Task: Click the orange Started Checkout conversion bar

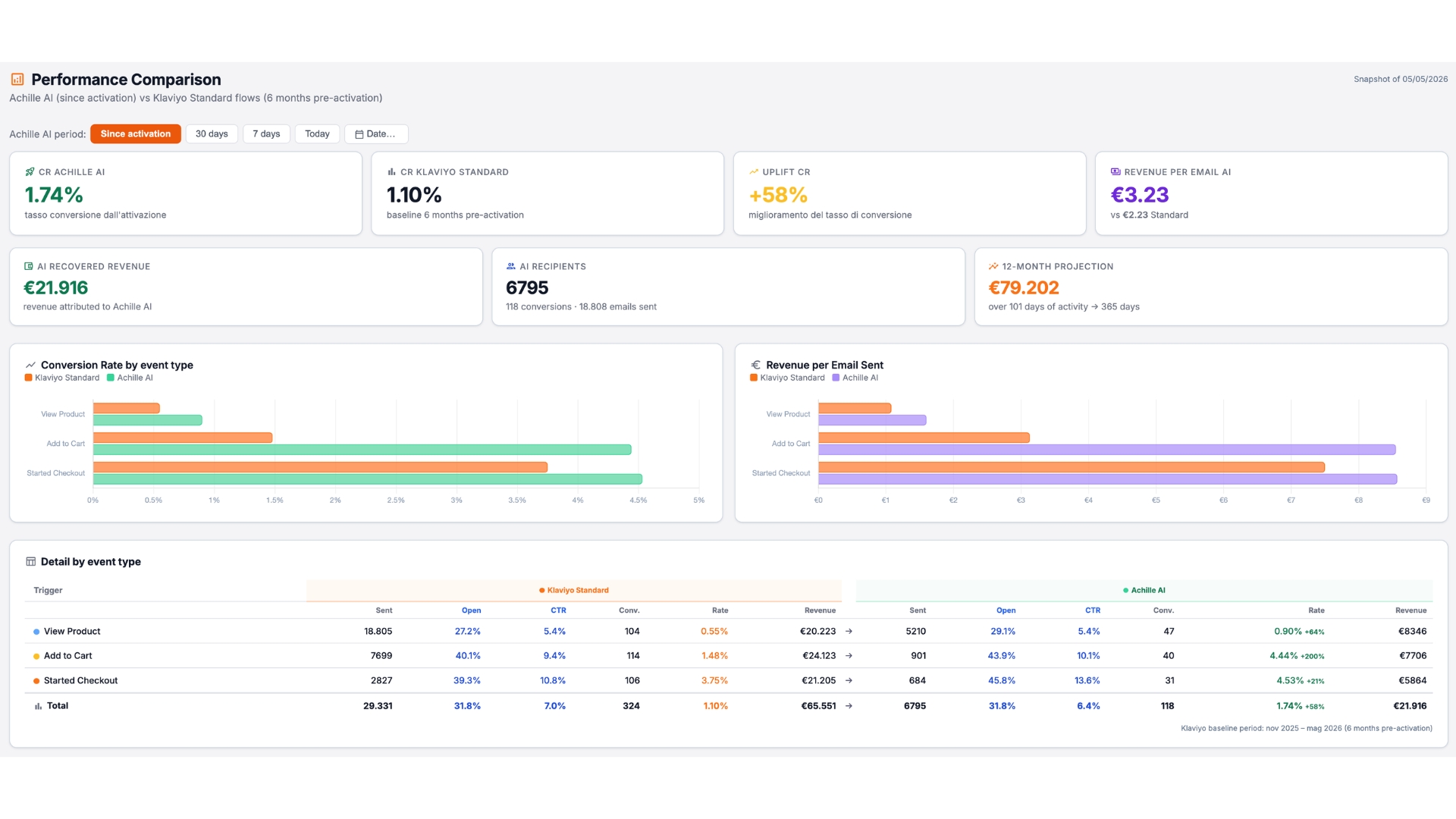Action: pos(320,467)
